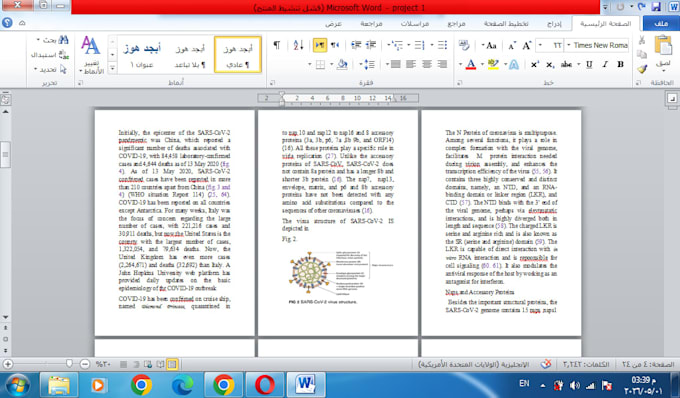Cut the selection with the scissors icon

(x=642, y=41)
